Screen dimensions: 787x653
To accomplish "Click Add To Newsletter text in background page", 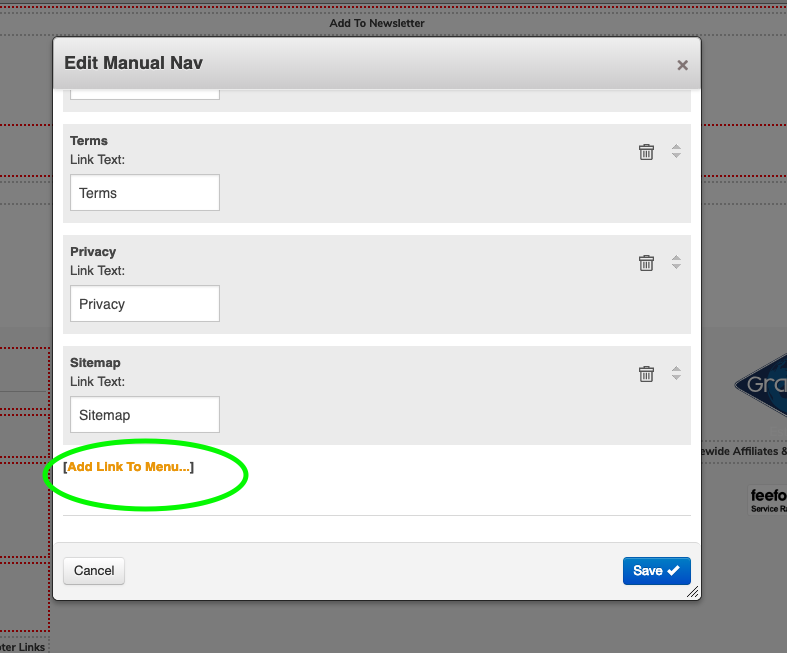I will point(377,23).
